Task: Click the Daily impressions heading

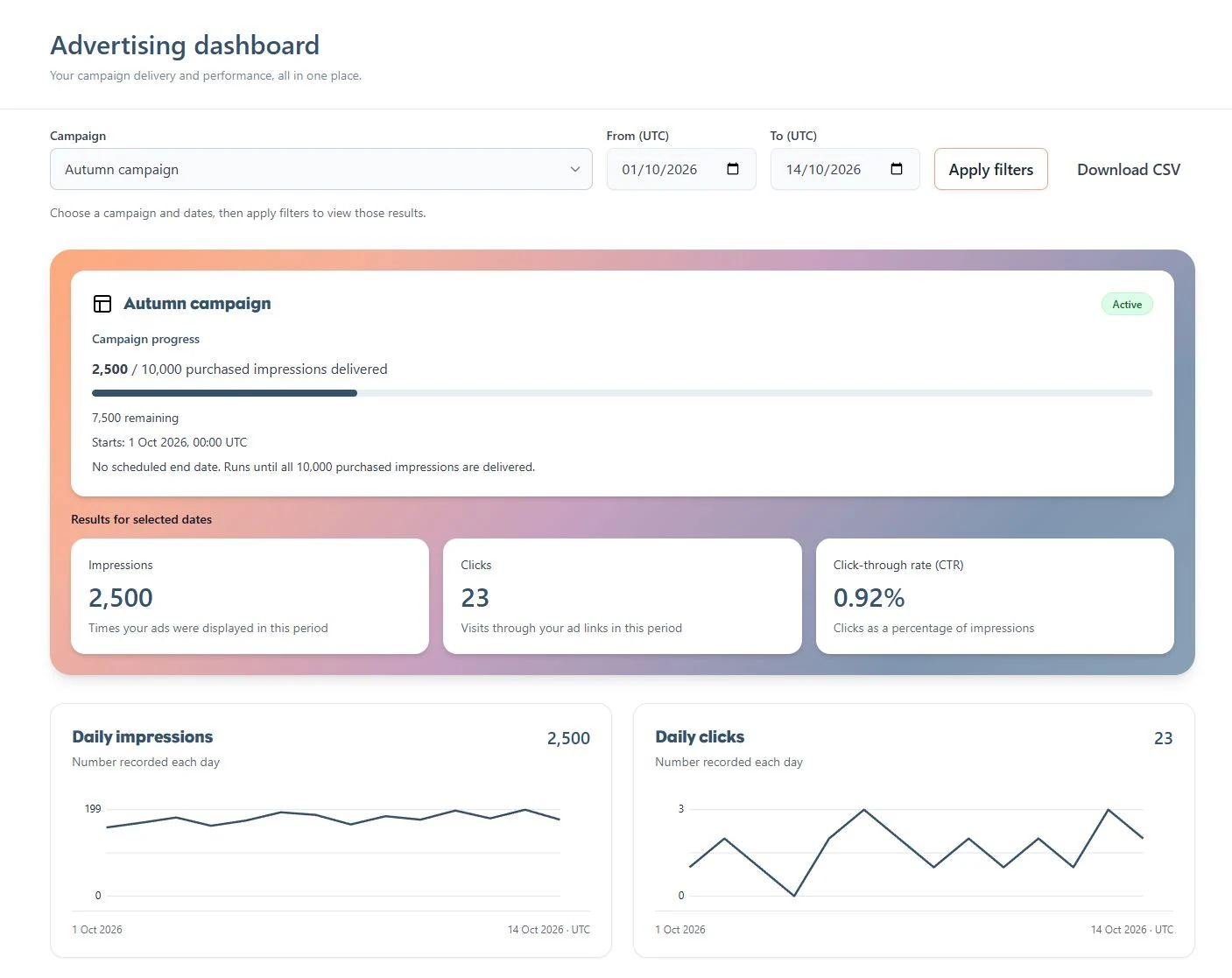Action: (x=143, y=737)
